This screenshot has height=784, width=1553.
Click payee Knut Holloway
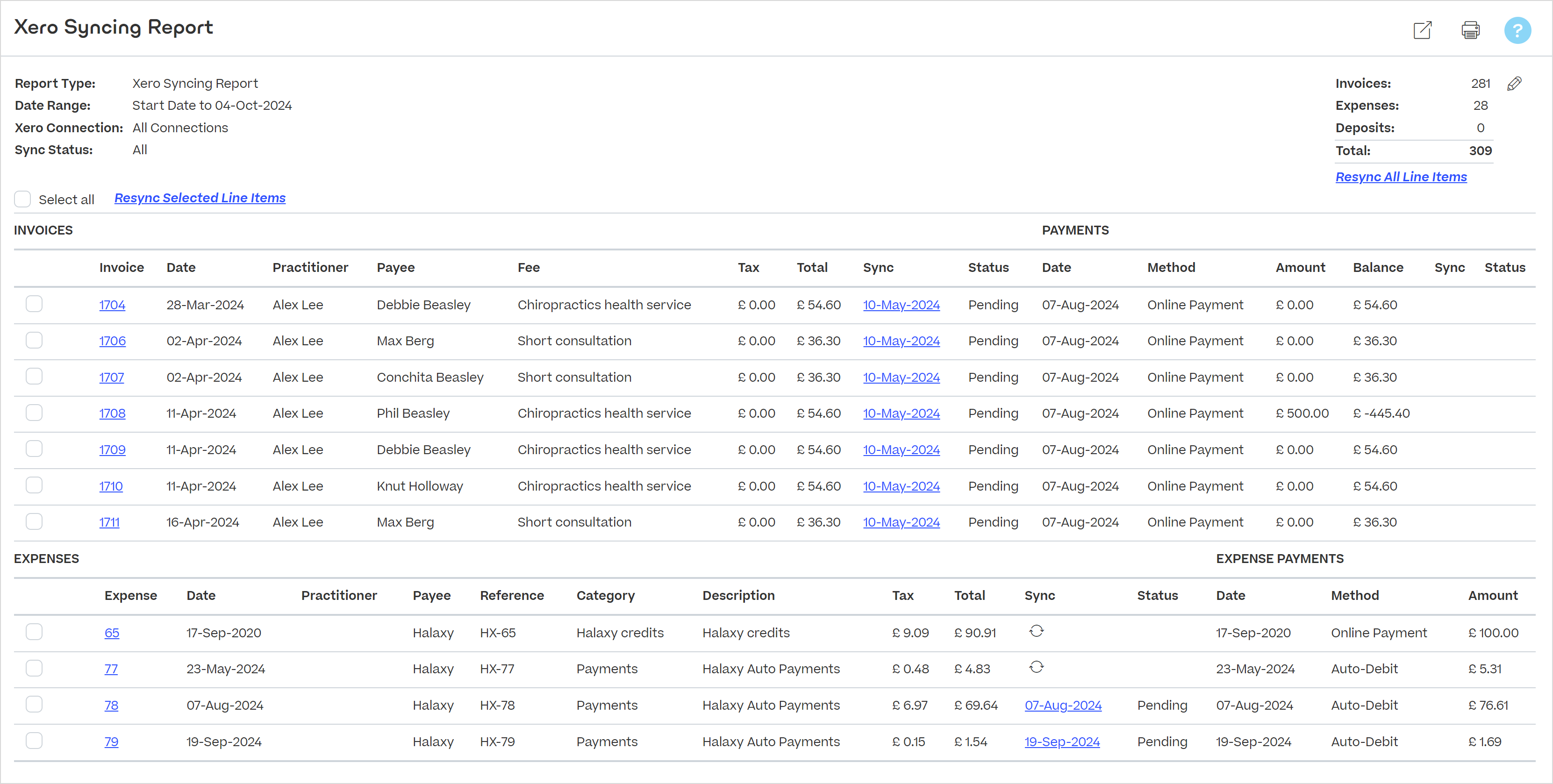(420, 486)
